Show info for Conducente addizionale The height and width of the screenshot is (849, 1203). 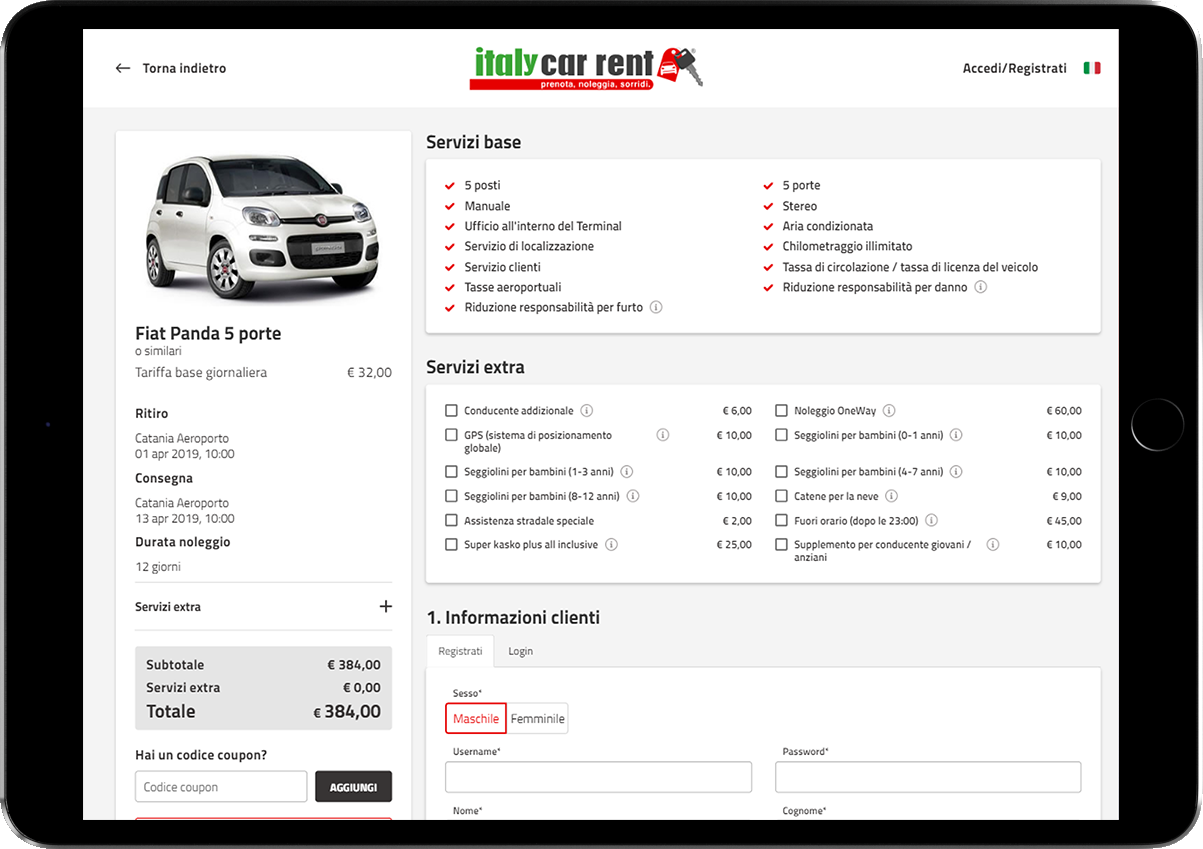pyautogui.click(x=587, y=411)
